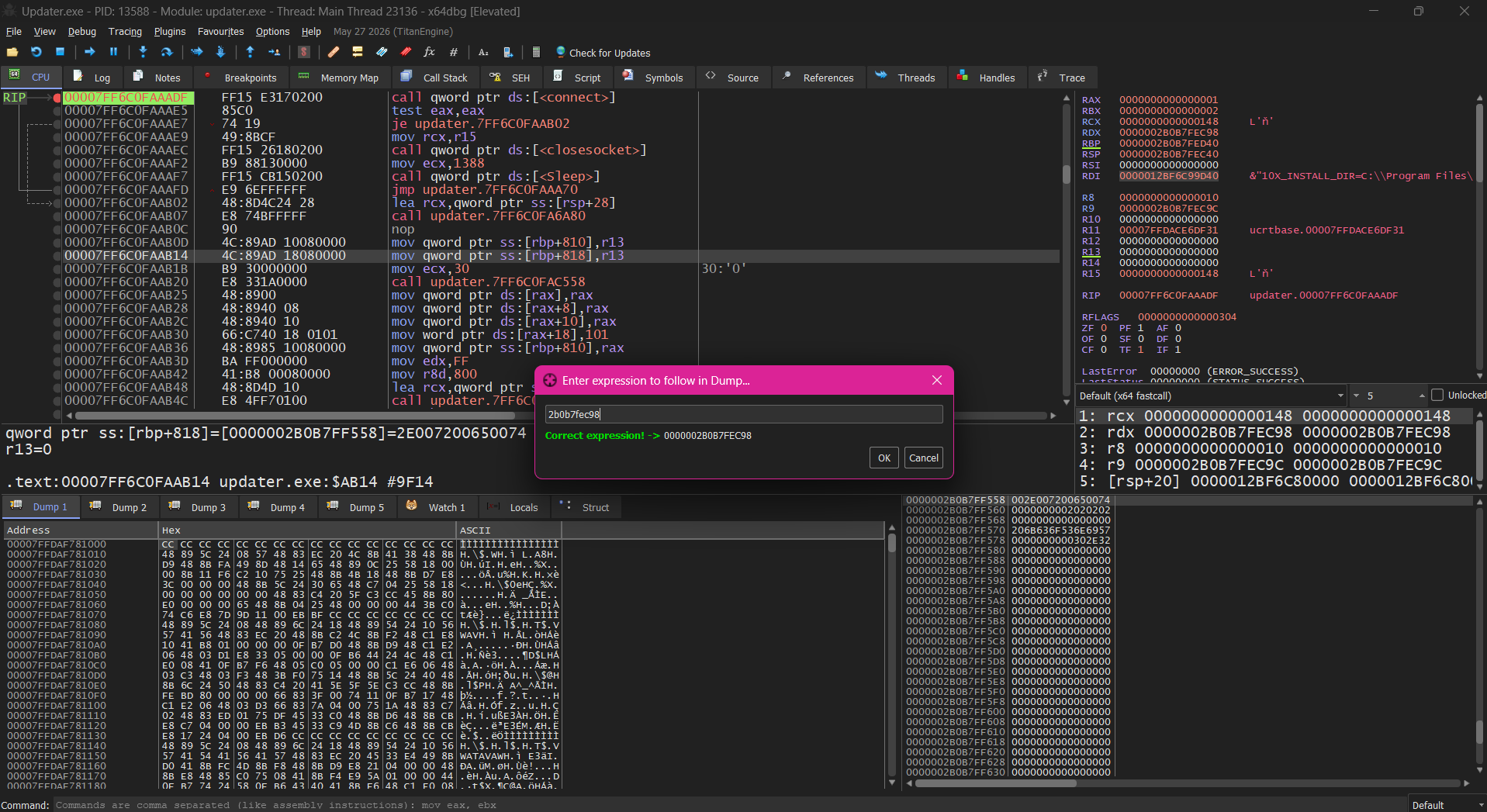Click the Find intermodular calls icon

(507, 52)
